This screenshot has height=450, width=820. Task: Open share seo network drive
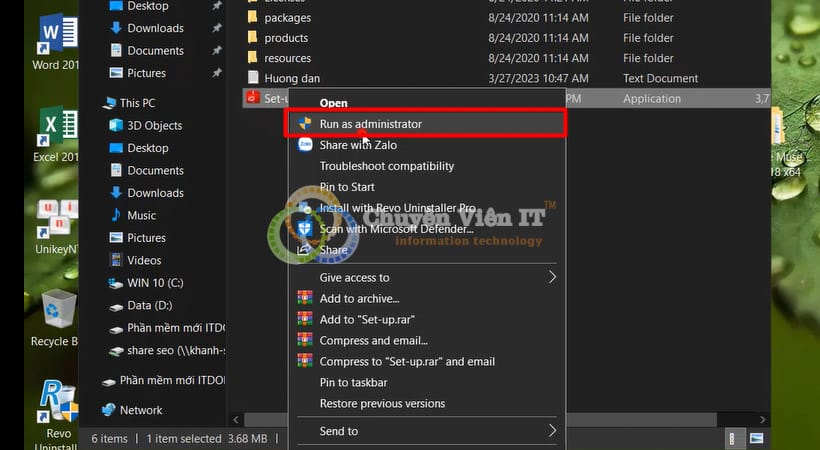pyautogui.click(x=175, y=350)
